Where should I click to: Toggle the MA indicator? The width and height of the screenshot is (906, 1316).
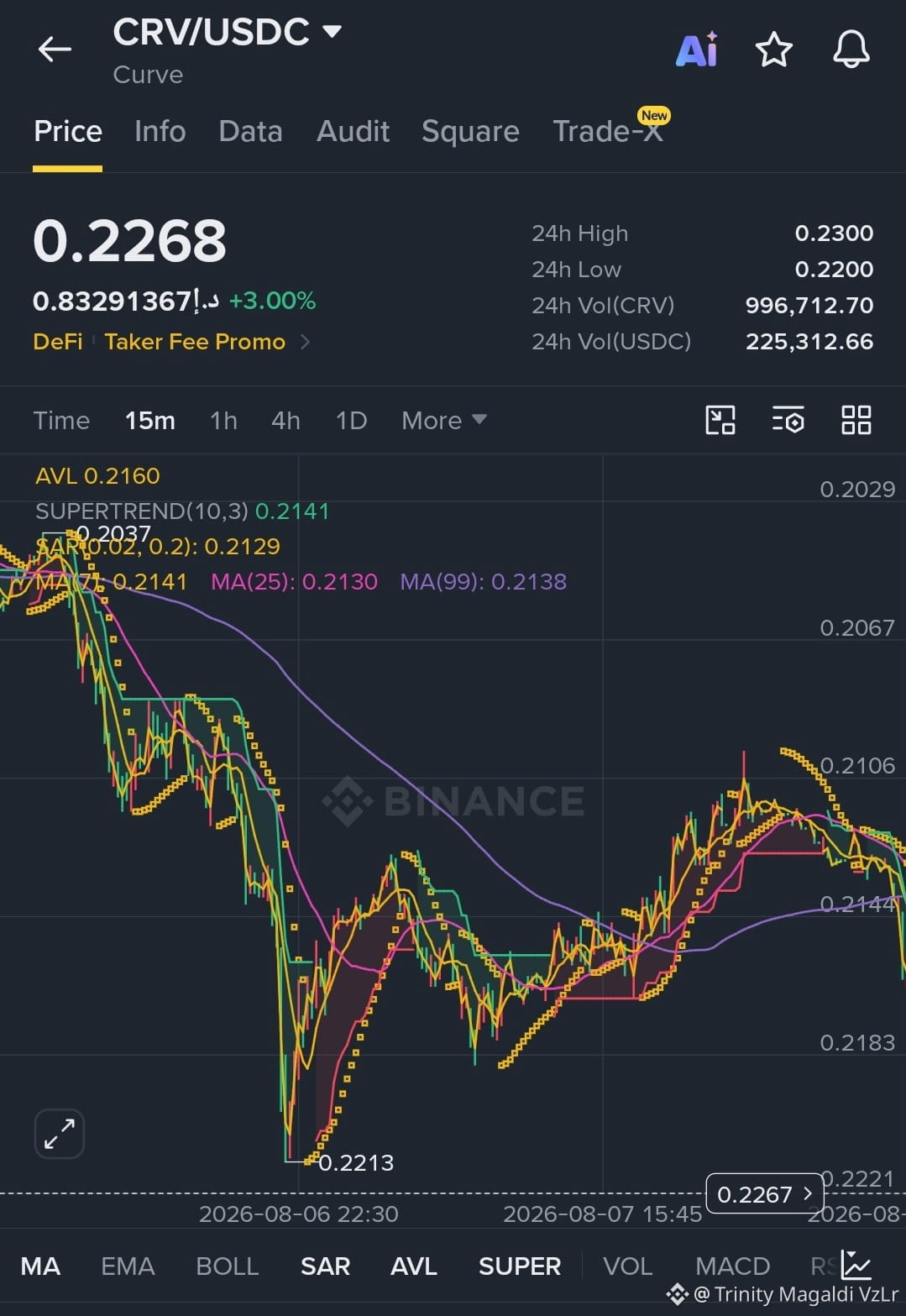[40, 1266]
